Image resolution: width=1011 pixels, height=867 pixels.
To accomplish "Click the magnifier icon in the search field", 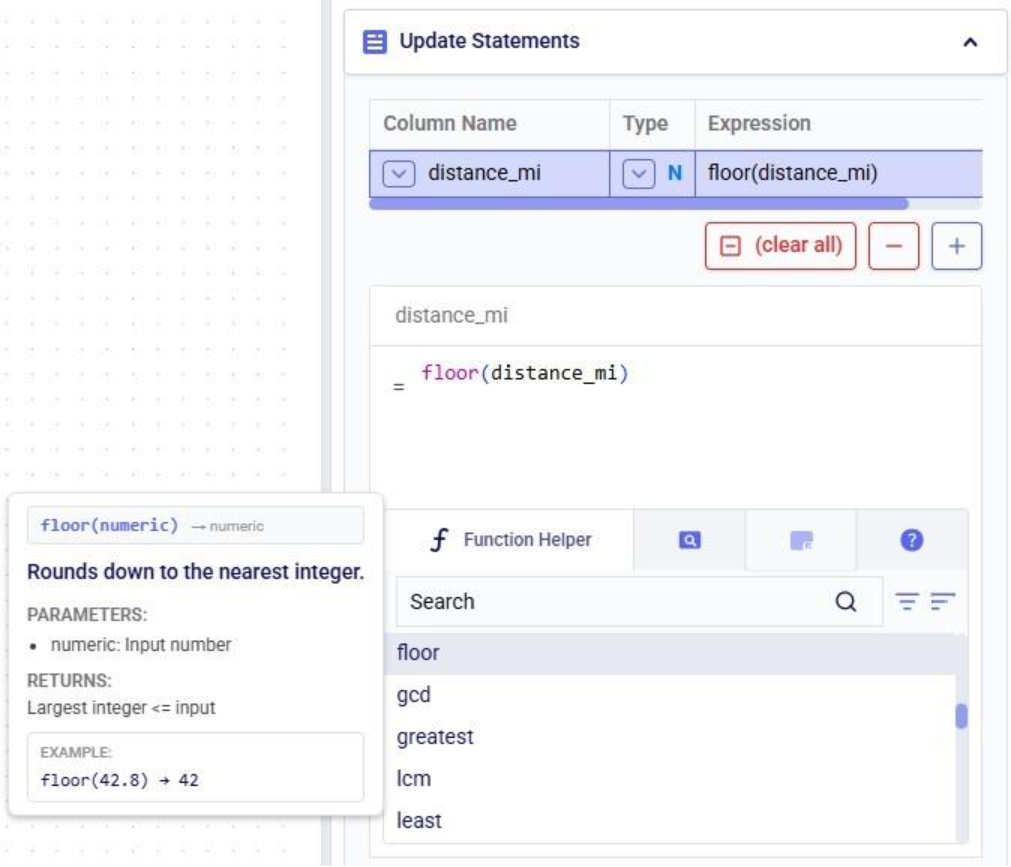I will [845, 601].
